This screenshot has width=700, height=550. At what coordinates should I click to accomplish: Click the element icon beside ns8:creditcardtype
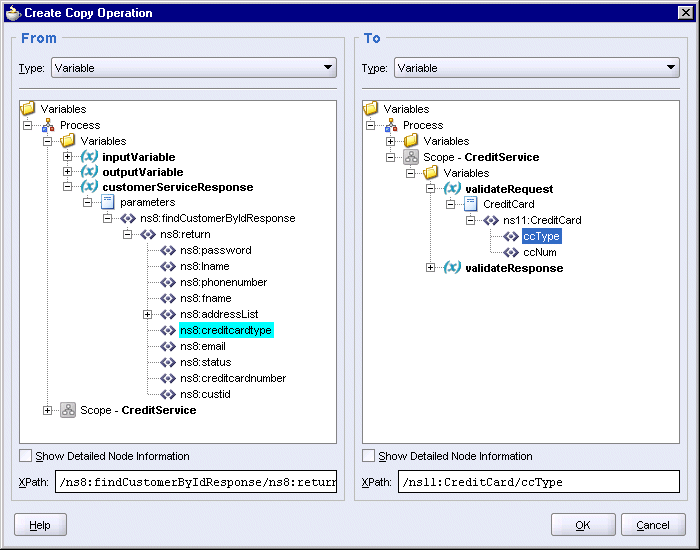pyautogui.click(x=168, y=330)
